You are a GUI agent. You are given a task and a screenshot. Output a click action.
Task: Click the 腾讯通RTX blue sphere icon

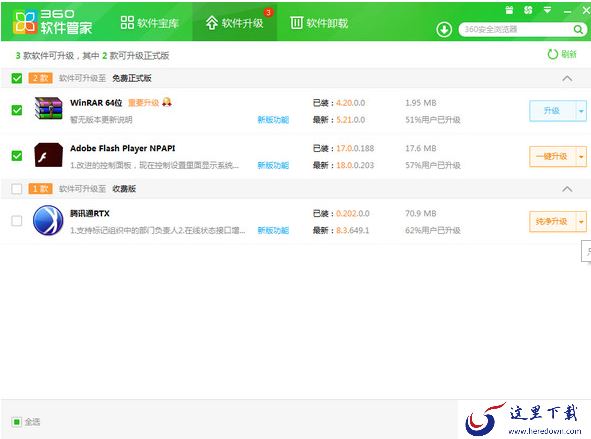tap(48, 220)
